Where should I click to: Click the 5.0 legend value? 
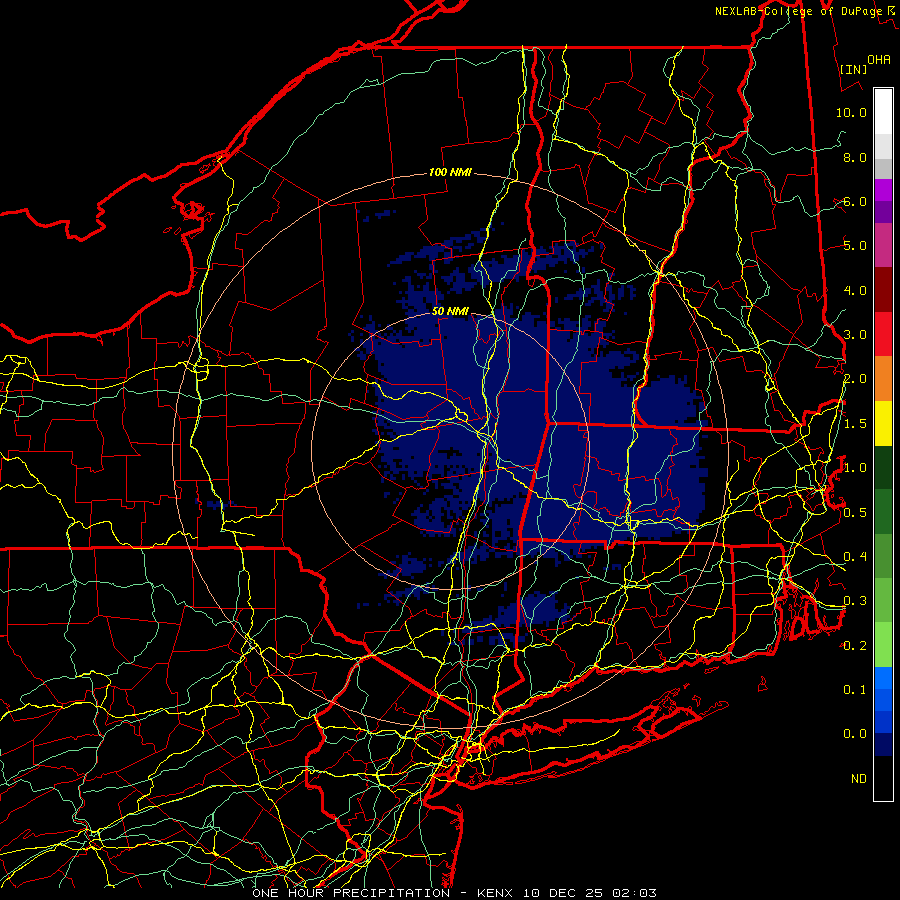click(x=855, y=246)
